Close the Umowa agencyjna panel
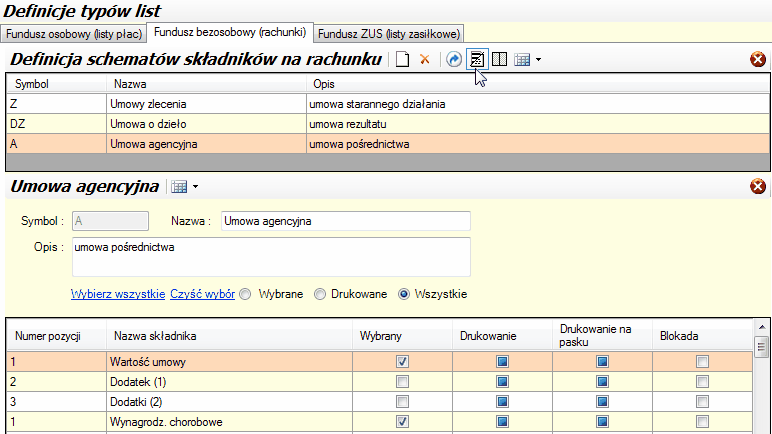Image resolution: width=772 pixels, height=434 pixels. 758,186
